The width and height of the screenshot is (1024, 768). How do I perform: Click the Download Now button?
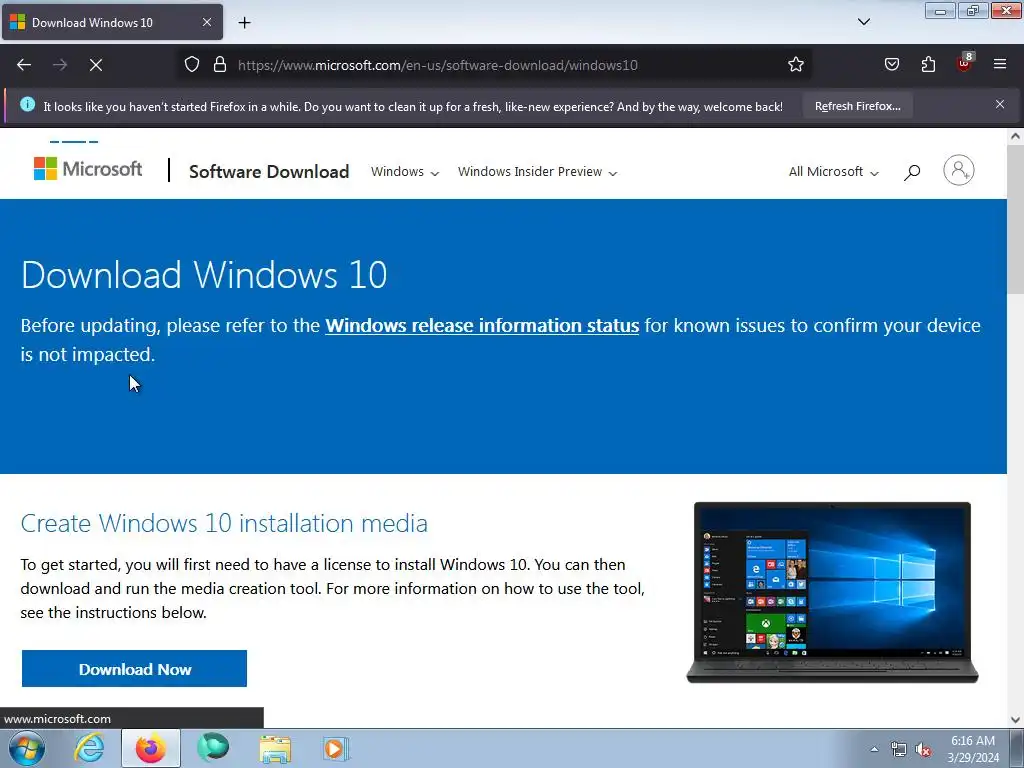(135, 669)
